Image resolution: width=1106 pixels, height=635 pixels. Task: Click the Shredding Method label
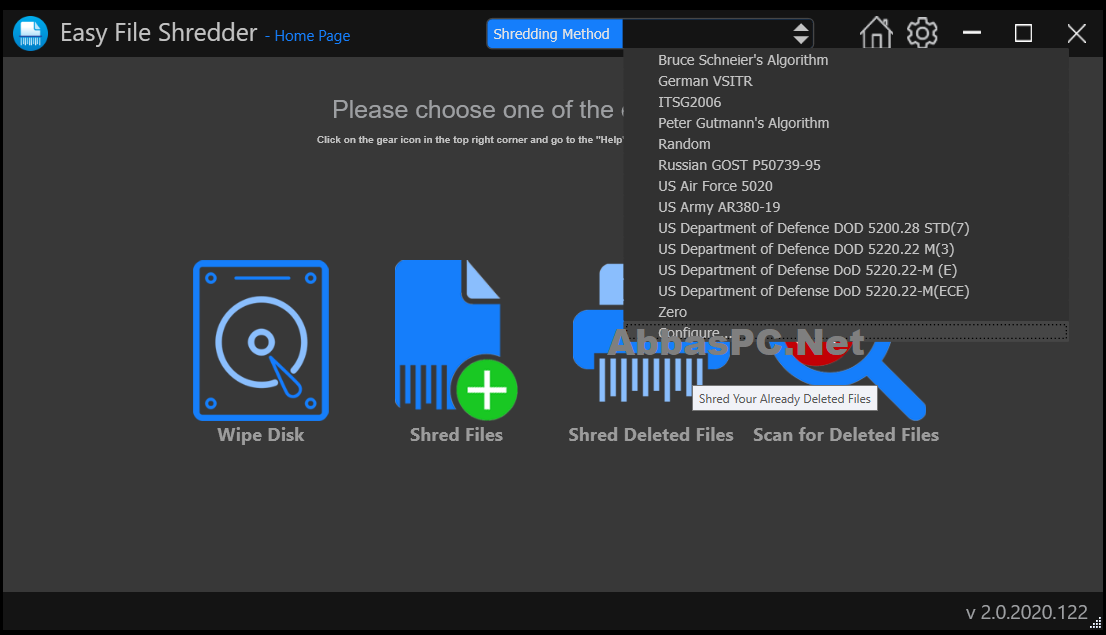[x=554, y=34]
